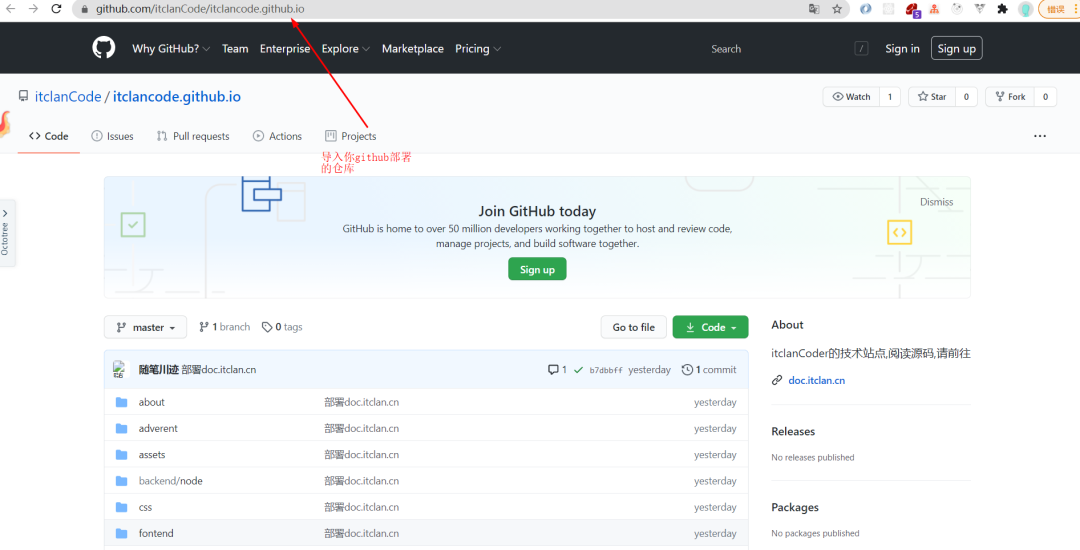Open the doc.itclan.cn website link
Screen dimensions: 1080x550
click(817, 380)
